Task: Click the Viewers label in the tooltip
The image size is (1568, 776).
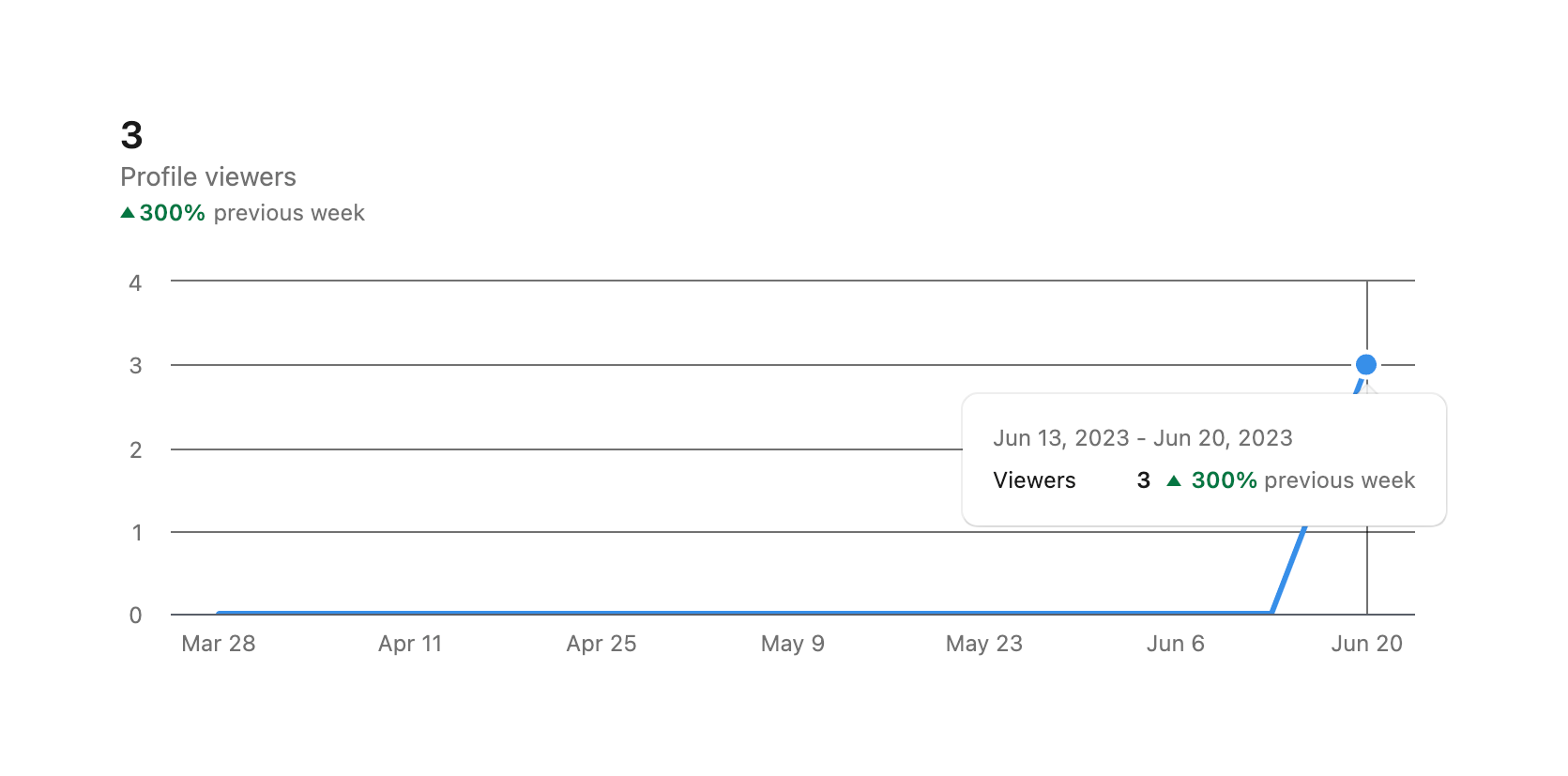Action: [x=1034, y=480]
